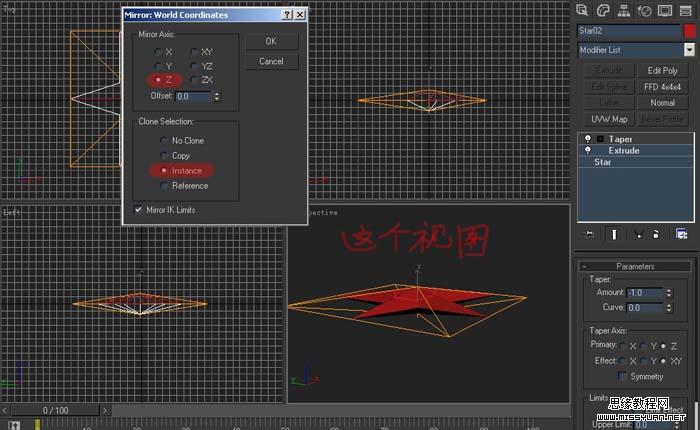Select Z mirror axis radio button
700x430 pixels.
tap(158, 80)
